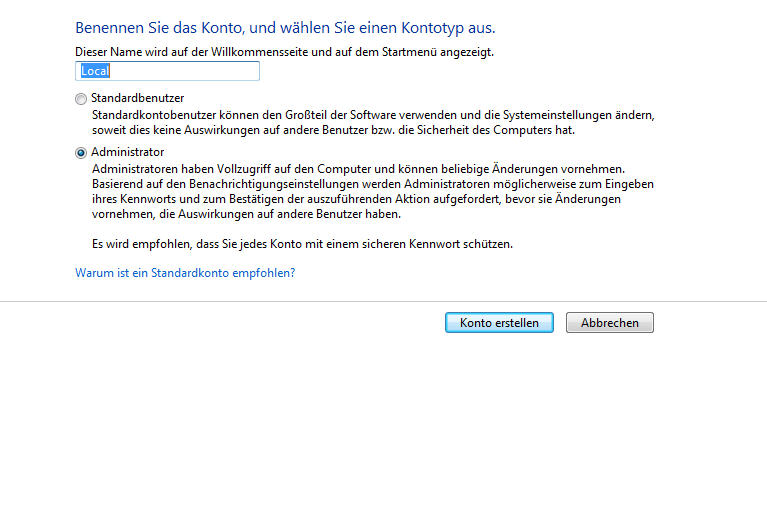The width and height of the screenshot is (767, 527).
Task: Click the heading 'Benennen Sie das Konto'
Action: [x=159, y=27]
